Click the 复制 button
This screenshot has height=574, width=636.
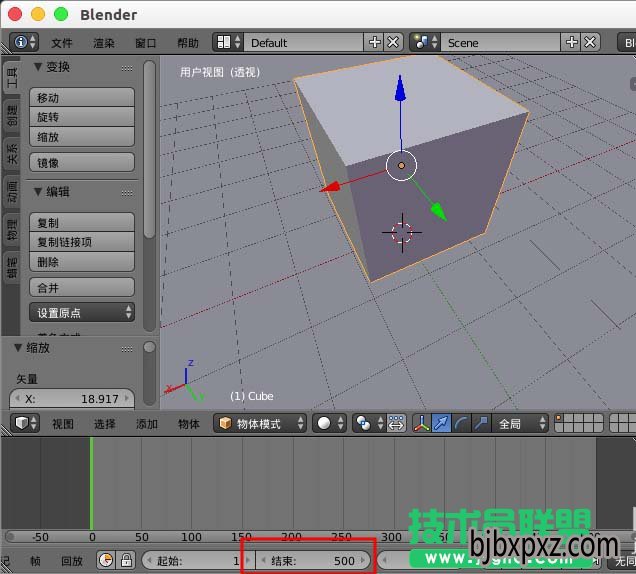[x=82, y=223]
